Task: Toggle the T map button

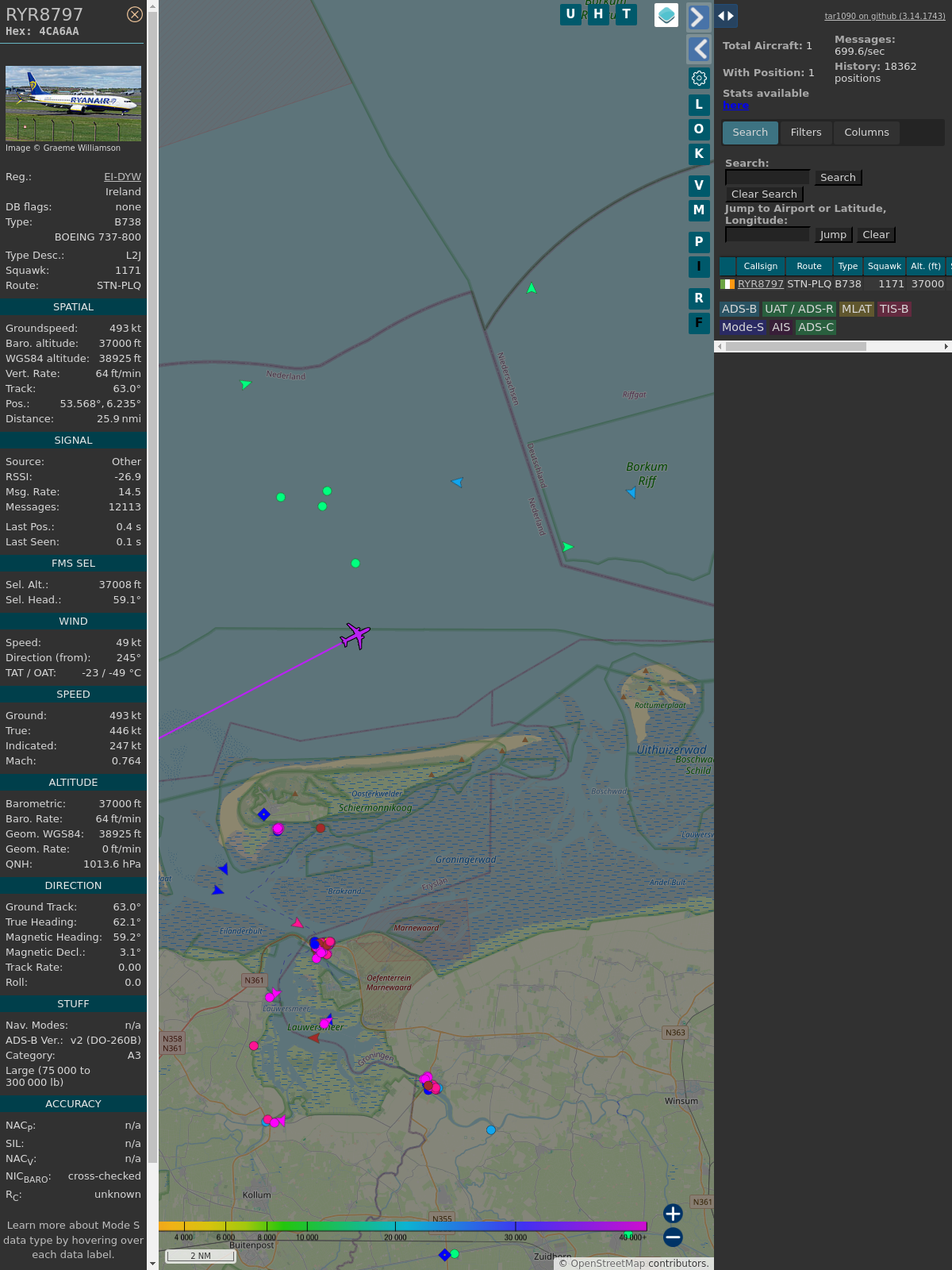Action: [627, 14]
